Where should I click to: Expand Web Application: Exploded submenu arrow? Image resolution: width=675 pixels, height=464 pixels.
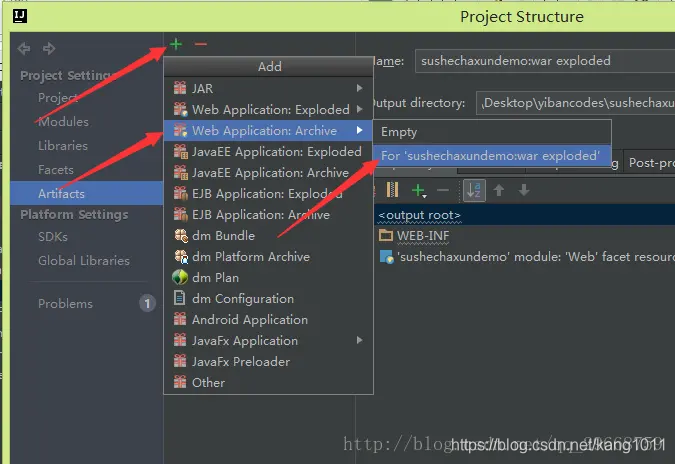pos(359,109)
